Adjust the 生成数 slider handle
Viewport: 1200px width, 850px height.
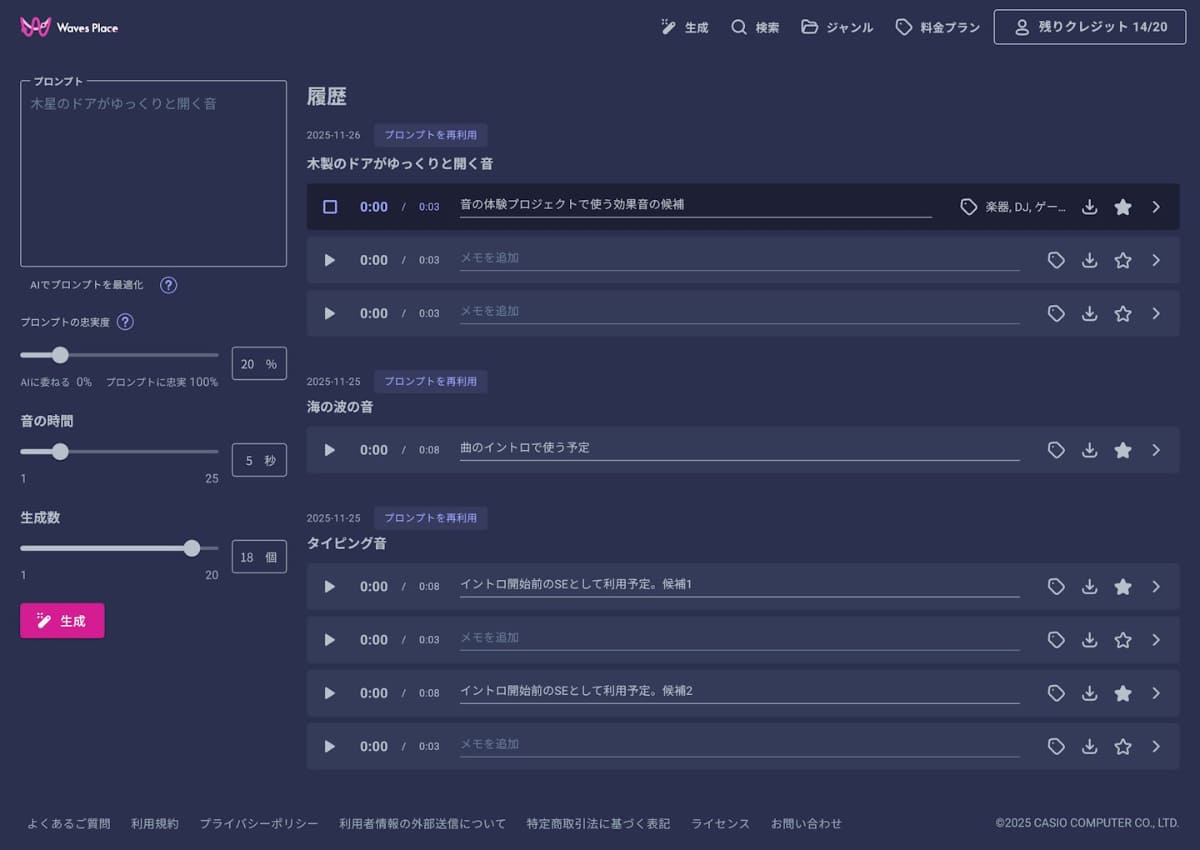[x=191, y=548]
